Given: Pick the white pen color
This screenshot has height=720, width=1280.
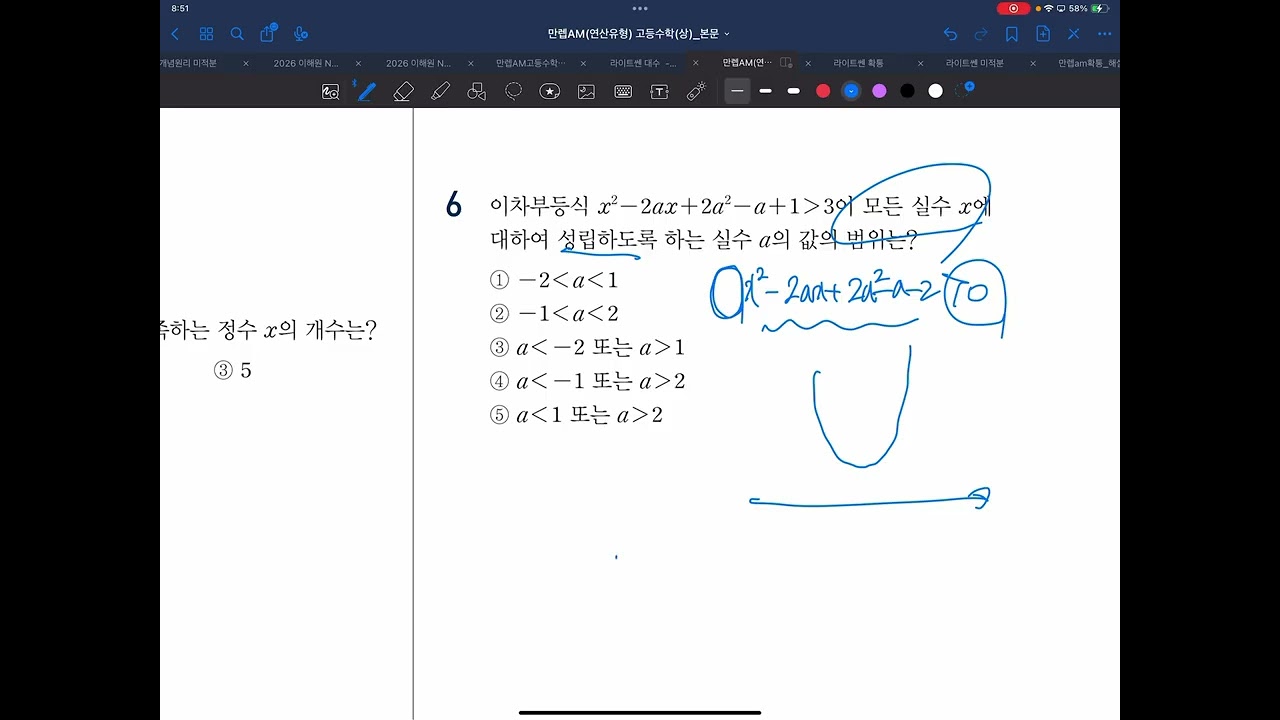Looking at the screenshot, I should 935,91.
